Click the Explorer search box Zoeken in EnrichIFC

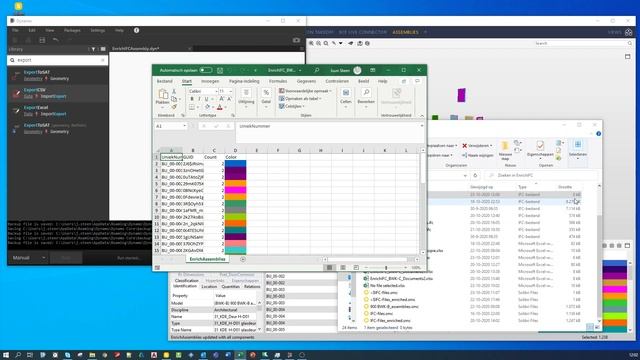[x=540, y=176]
